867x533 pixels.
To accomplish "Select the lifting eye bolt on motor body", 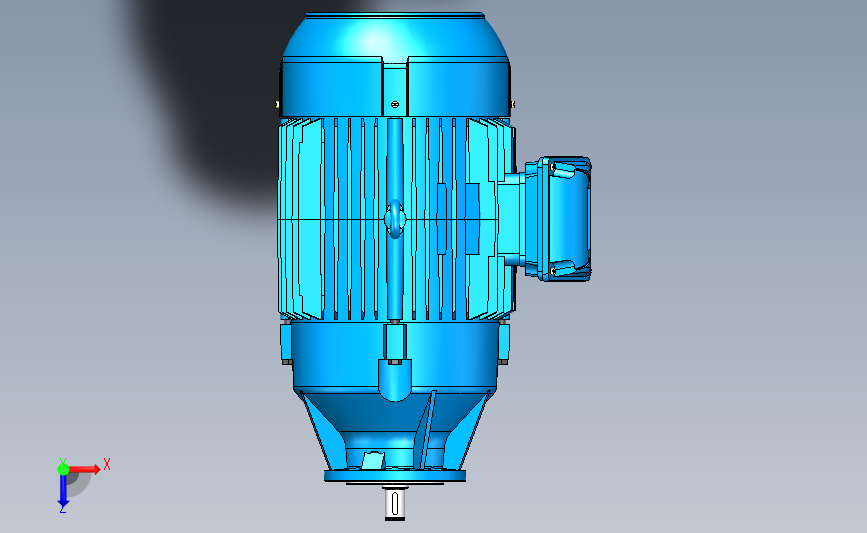I will click(395, 219).
